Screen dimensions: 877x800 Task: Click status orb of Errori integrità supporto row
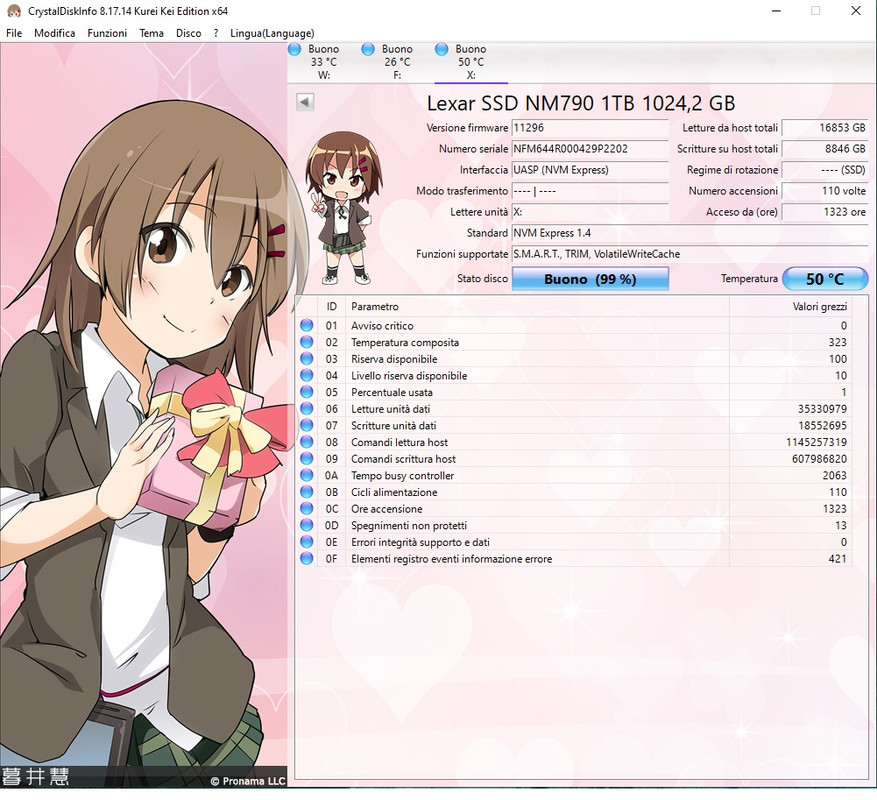[x=307, y=542]
